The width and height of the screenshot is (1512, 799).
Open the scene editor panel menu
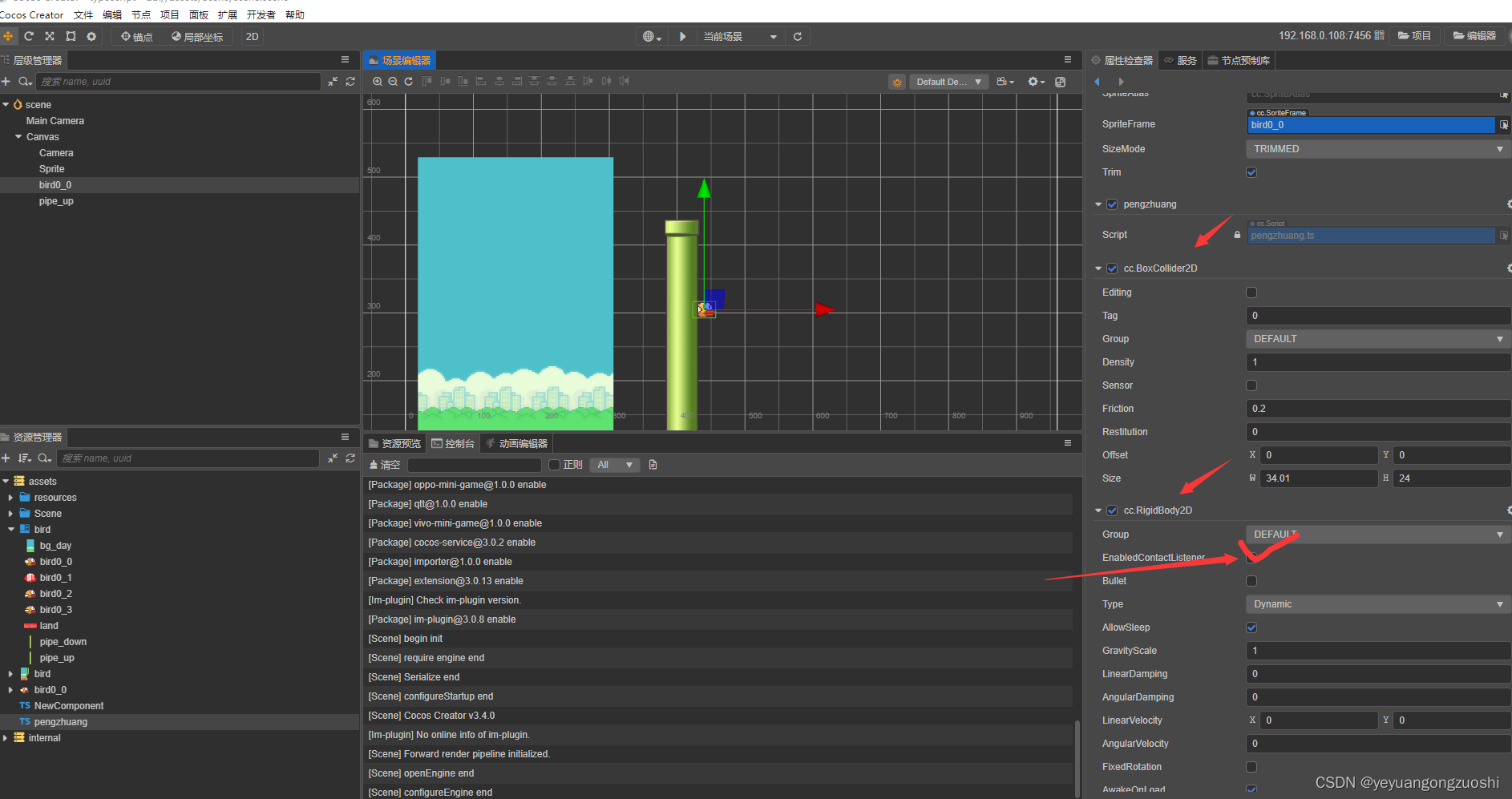point(1068,60)
